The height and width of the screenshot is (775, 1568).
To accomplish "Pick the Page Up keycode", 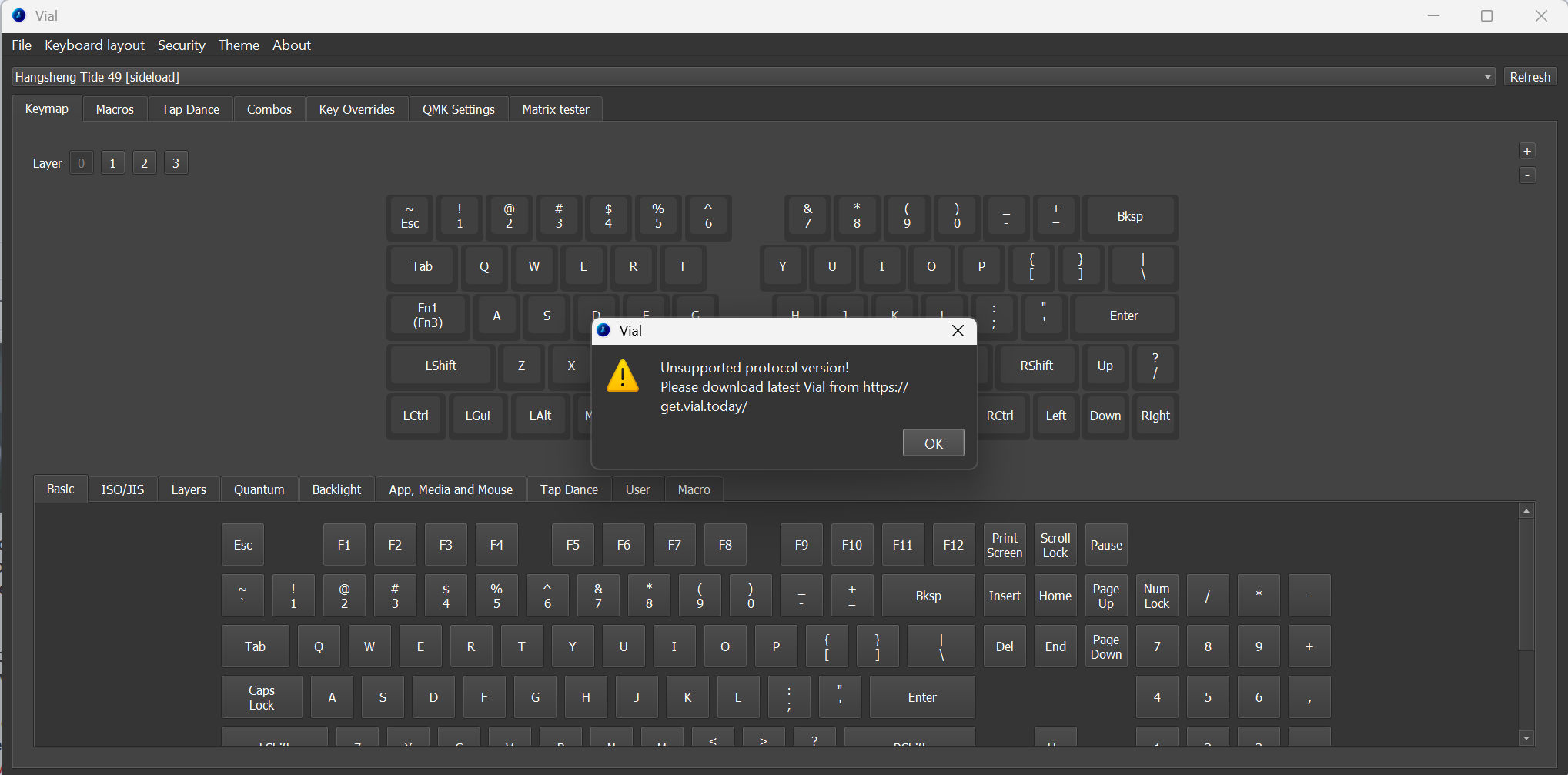I will tap(1106, 596).
